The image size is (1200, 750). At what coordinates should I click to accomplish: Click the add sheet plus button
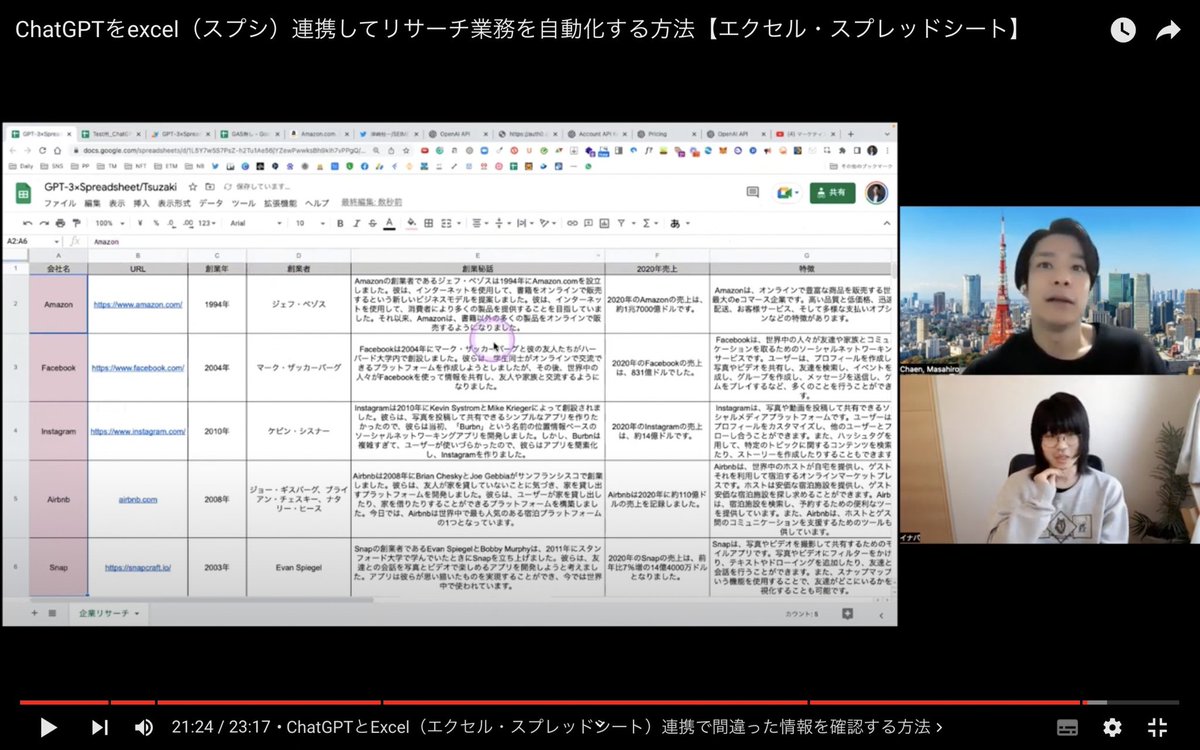coord(34,612)
